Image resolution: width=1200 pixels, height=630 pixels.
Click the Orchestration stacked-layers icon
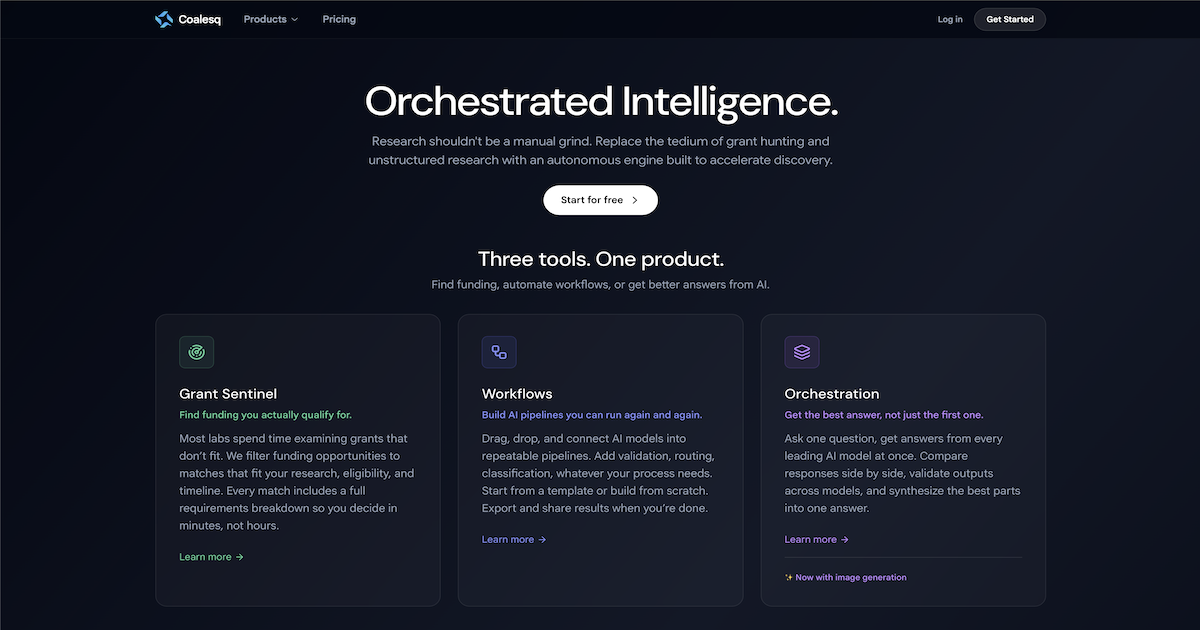[x=802, y=352]
